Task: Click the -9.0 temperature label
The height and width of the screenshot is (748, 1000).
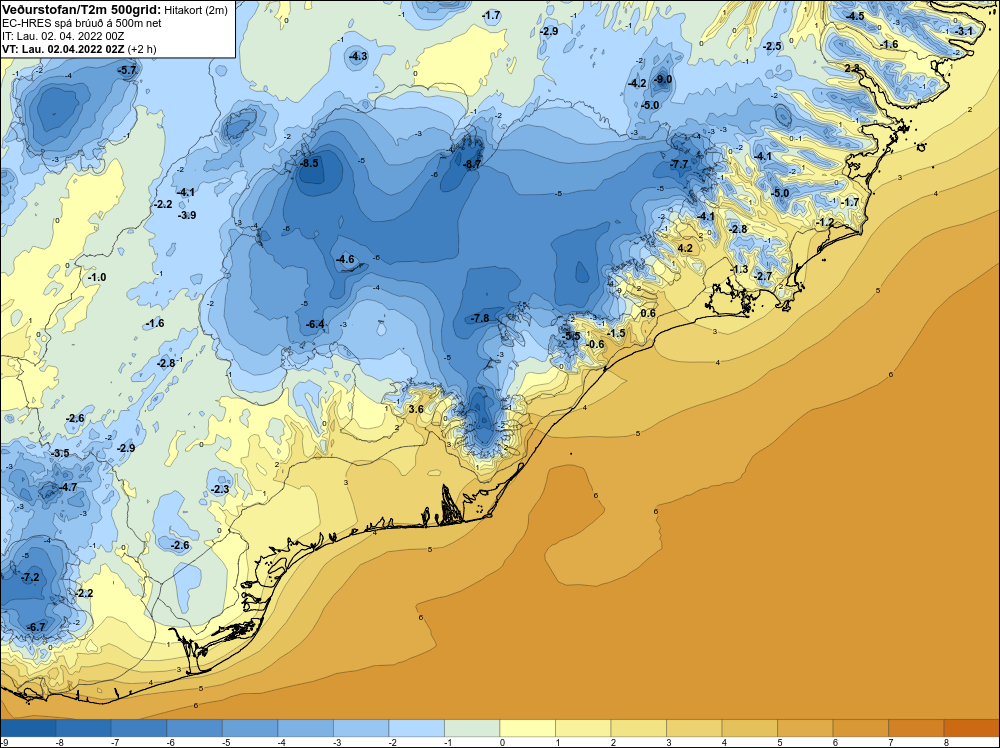Action: coord(663,79)
